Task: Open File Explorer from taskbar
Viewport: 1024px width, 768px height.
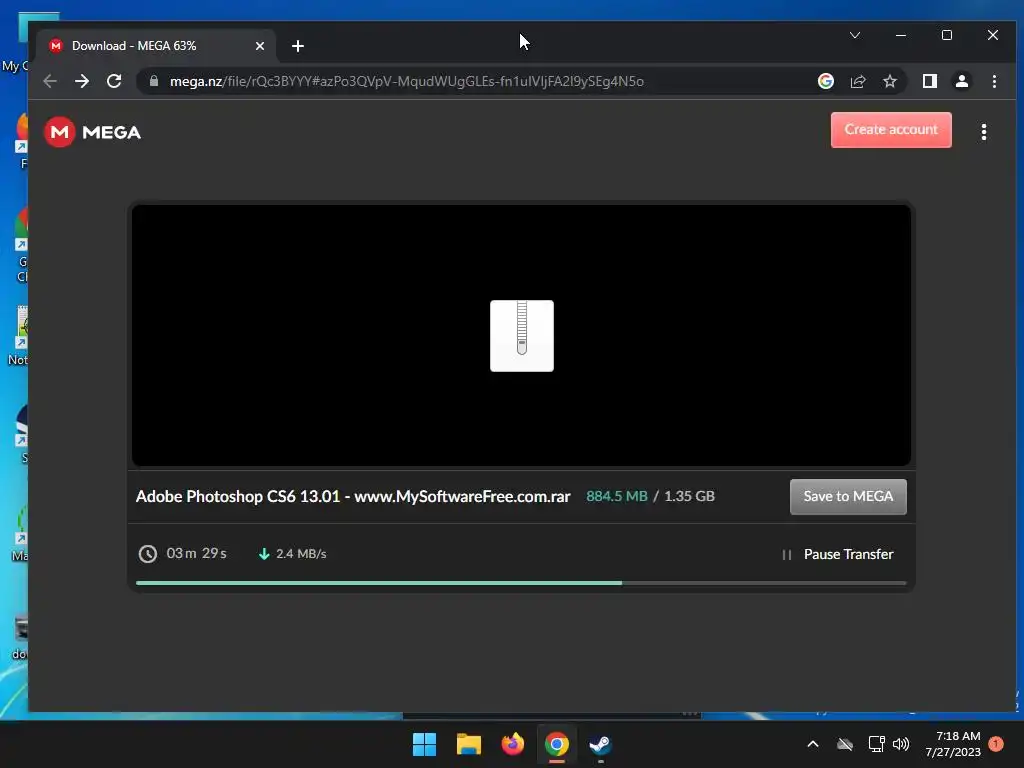Action: tap(468, 744)
